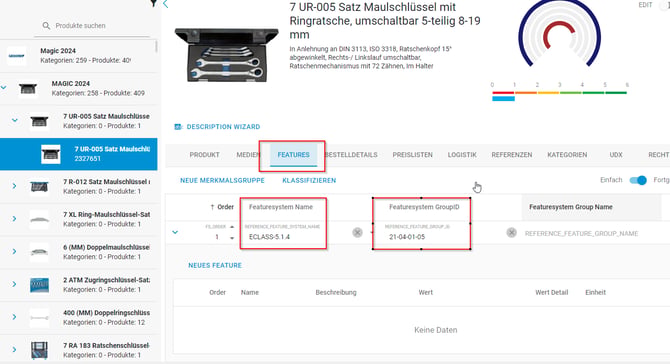Select the FEATURES tab
This screenshot has height=364, width=670.
[x=294, y=155]
